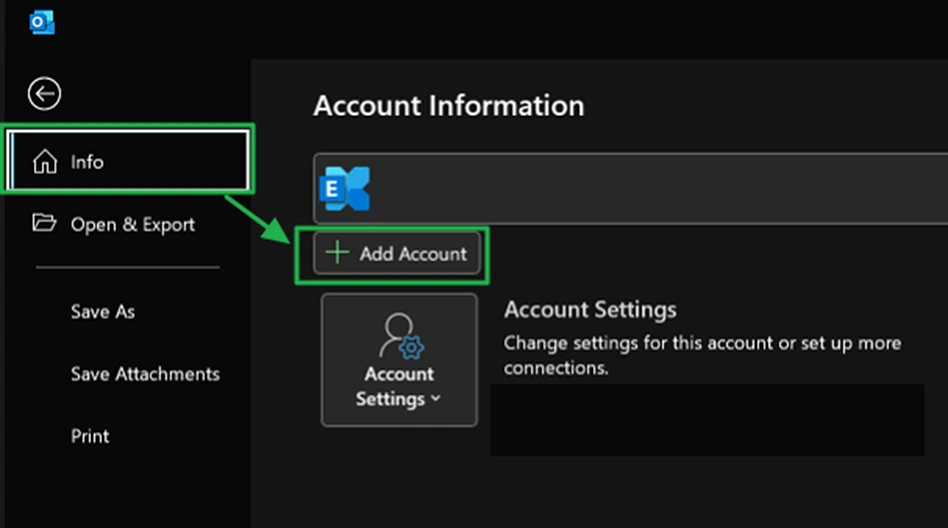The image size is (948, 528).
Task: Click the plus icon on Add Account
Action: click(338, 253)
